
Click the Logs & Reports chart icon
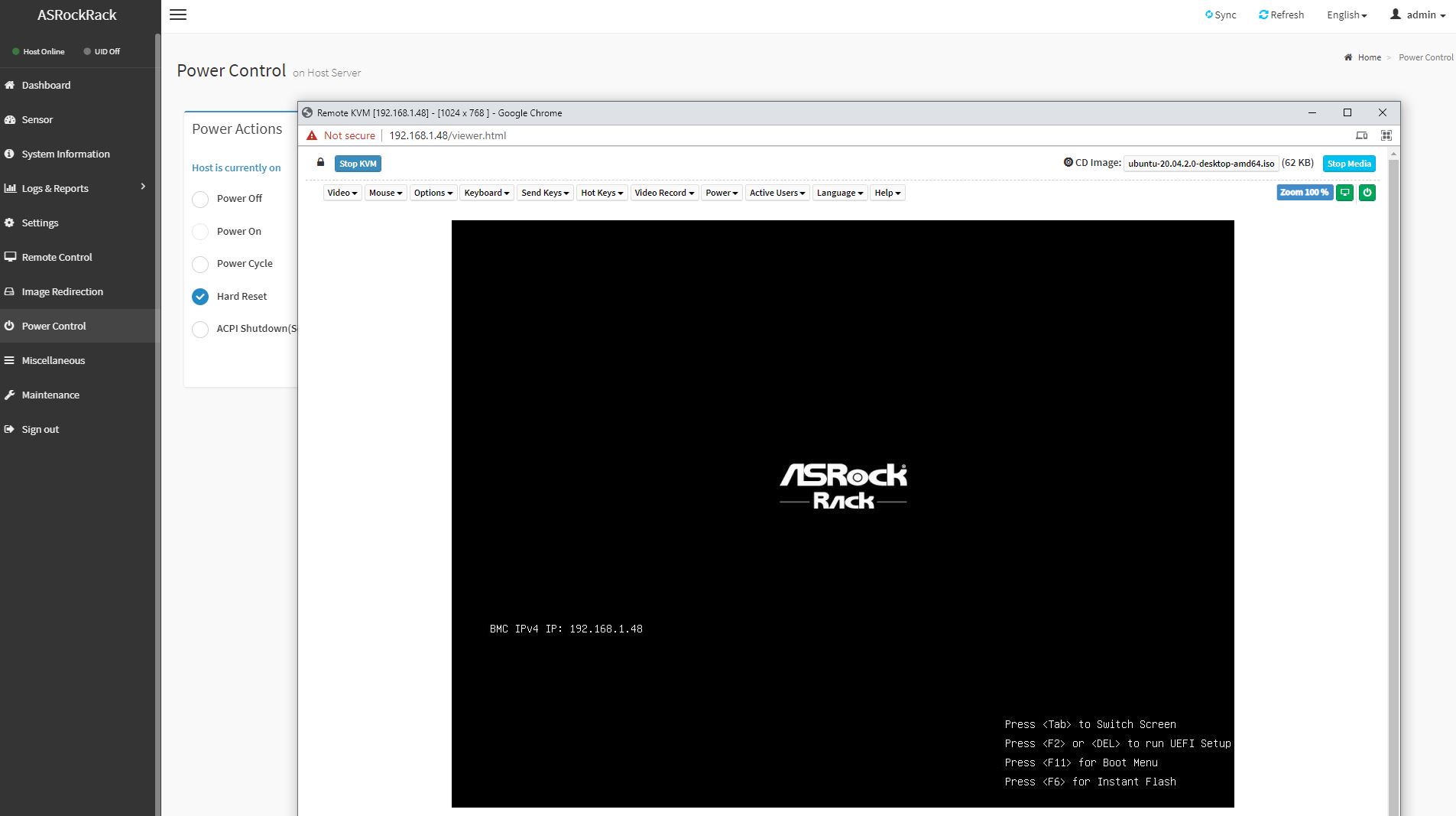tap(10, 188)
